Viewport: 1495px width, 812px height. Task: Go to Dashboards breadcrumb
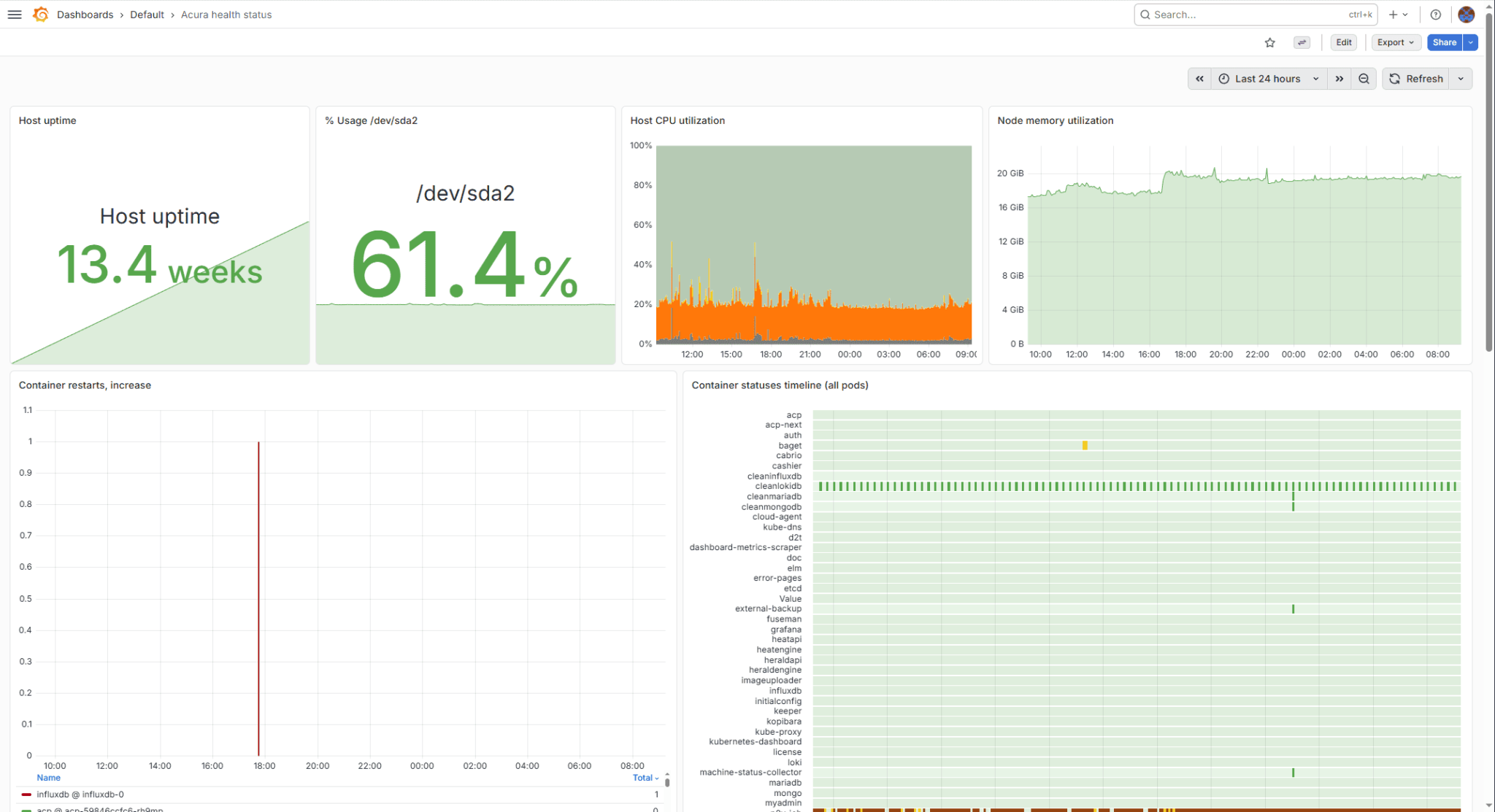point(85,15)
